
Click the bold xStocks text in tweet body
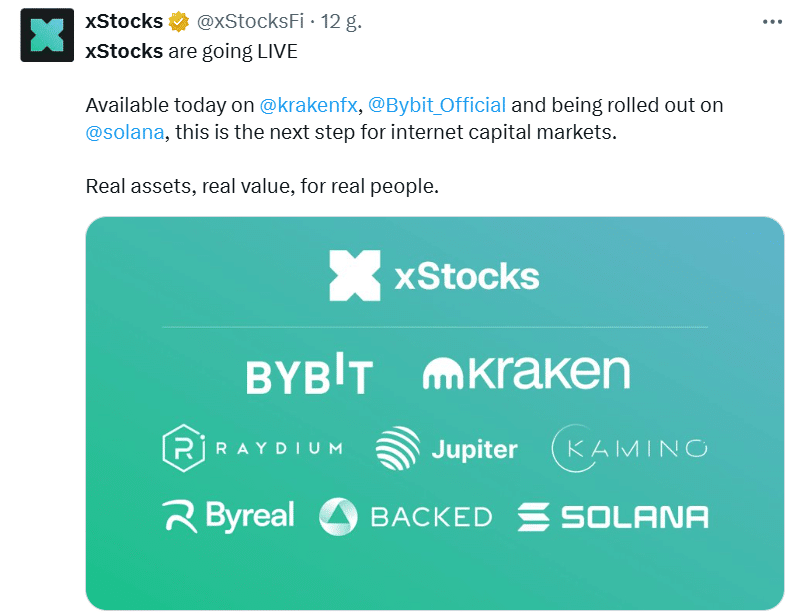(x=124, y=50)
